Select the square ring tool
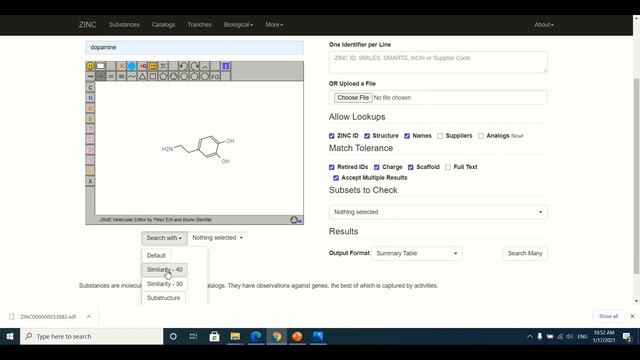The height and width of the screenshot is (360, 640). click(x=153, y=76)
